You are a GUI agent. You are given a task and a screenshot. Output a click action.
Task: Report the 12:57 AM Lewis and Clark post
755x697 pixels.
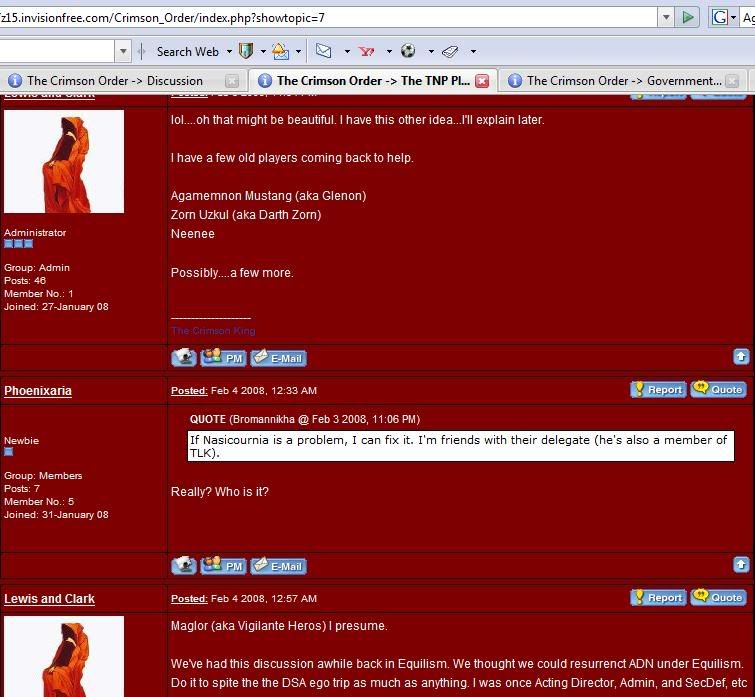coord(658,597)
